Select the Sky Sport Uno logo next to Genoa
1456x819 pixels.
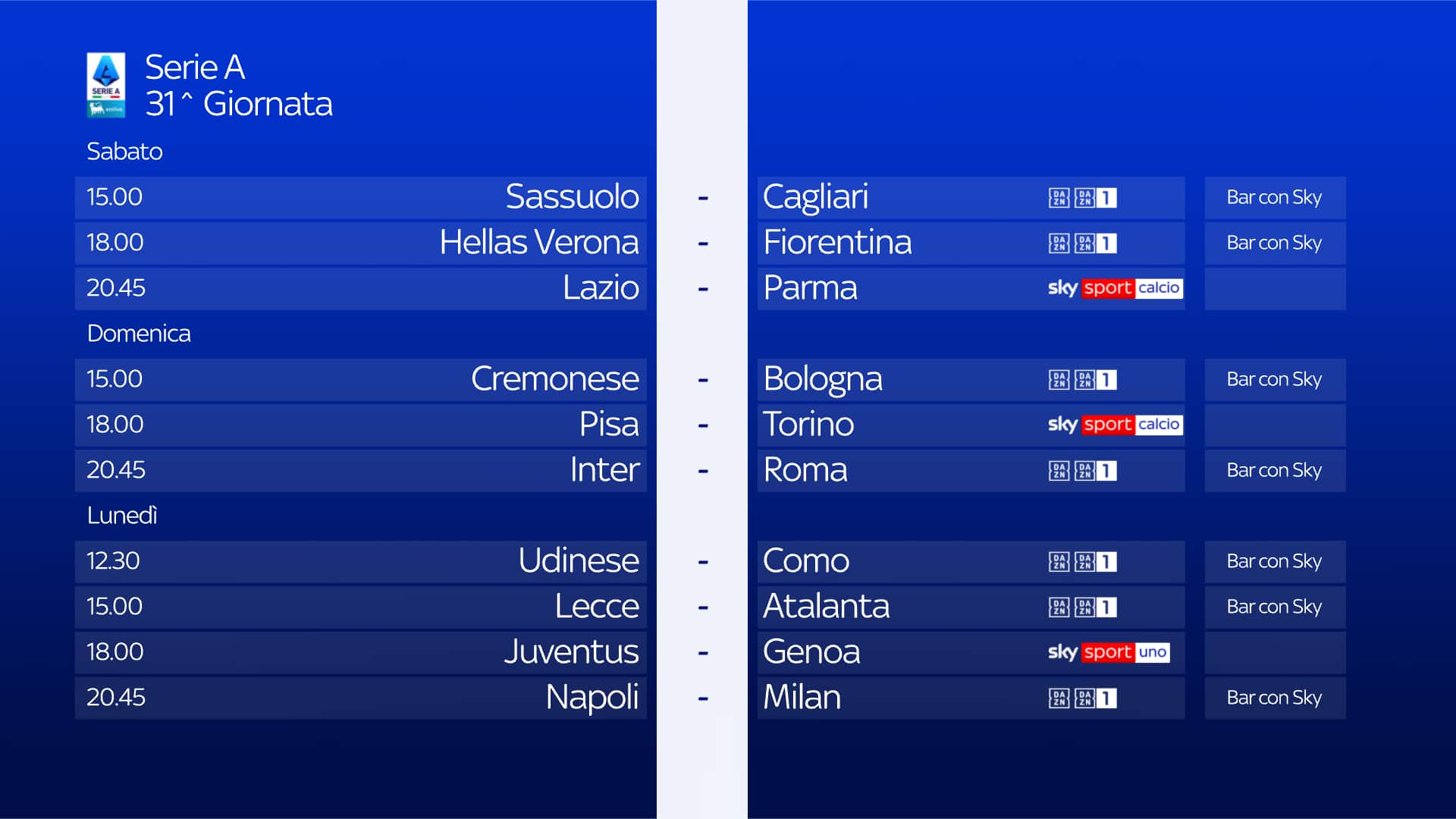click(1108, 652)
